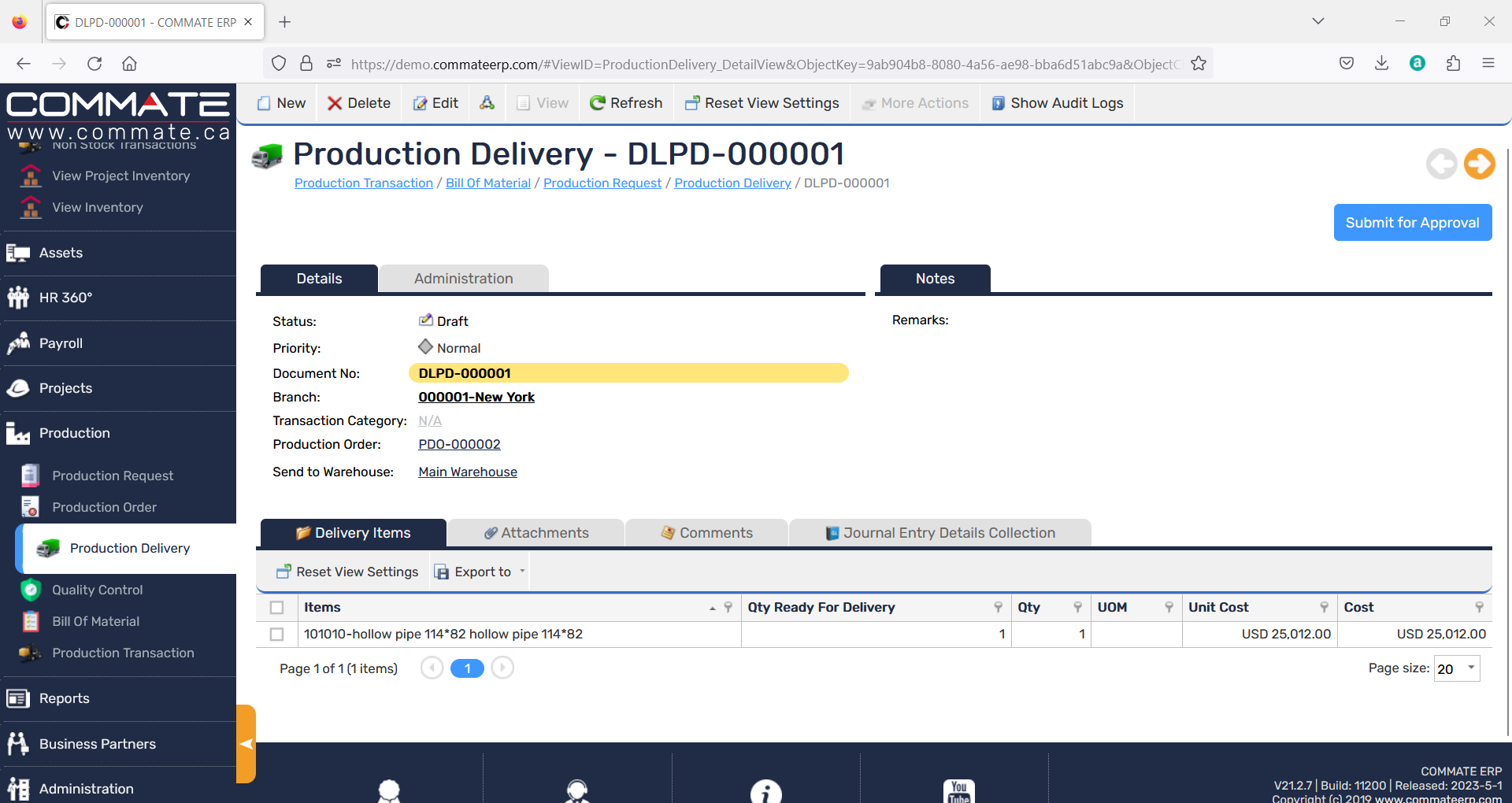This screenshot has width=1512, height=803.
Task: Open View Project Inventory in sidebar
Action: click(120, 176)
